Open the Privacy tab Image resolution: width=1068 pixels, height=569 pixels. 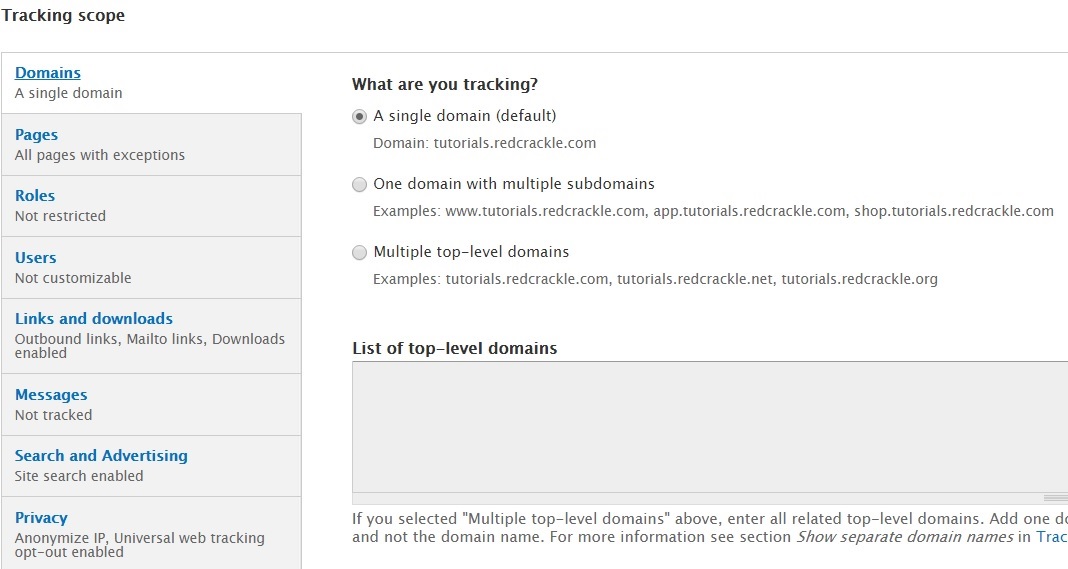151,533
